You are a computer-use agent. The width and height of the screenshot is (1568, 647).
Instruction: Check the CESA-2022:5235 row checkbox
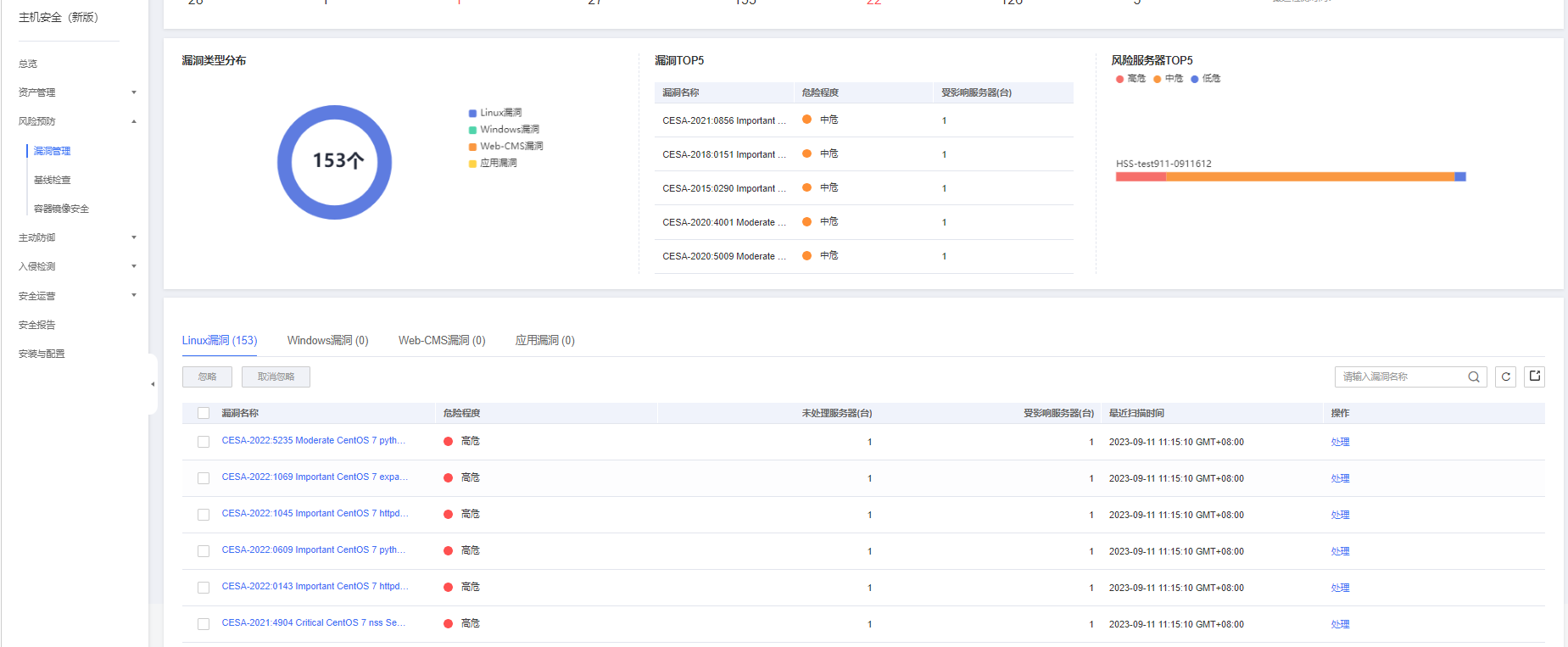click(x=204, y=442)
